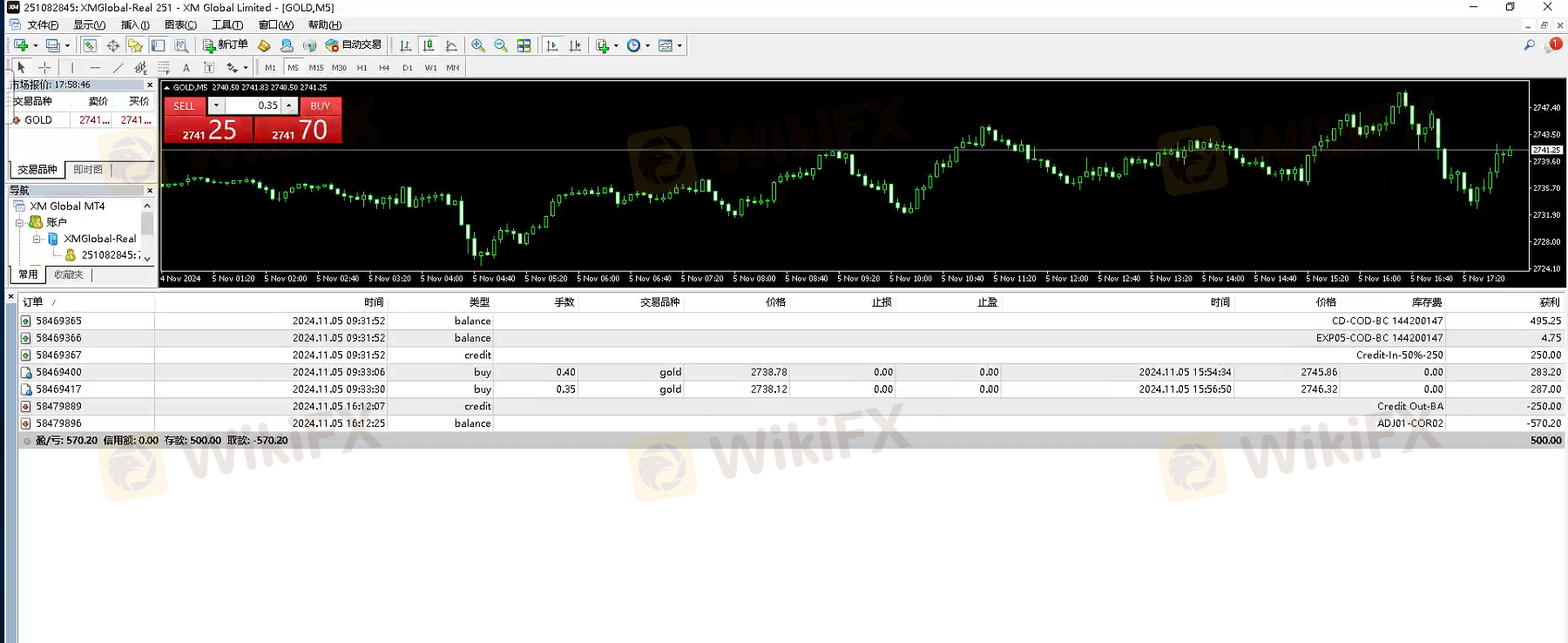
Task: Close the Market Watch panel
Action: click(150, 85)
